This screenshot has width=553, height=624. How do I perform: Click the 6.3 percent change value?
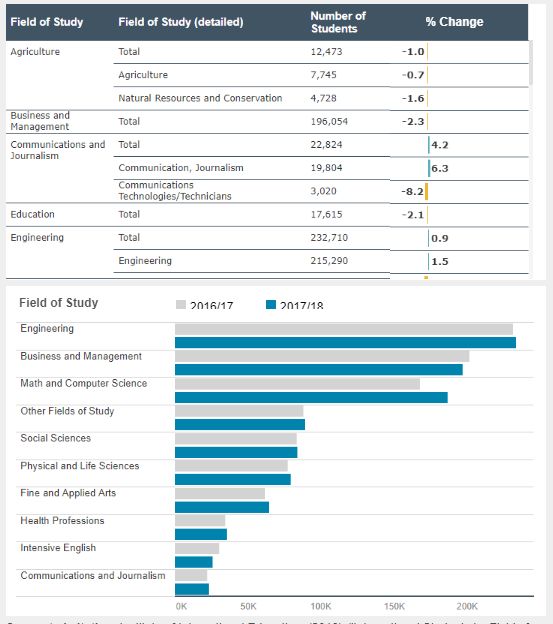(x=440, y=168)
